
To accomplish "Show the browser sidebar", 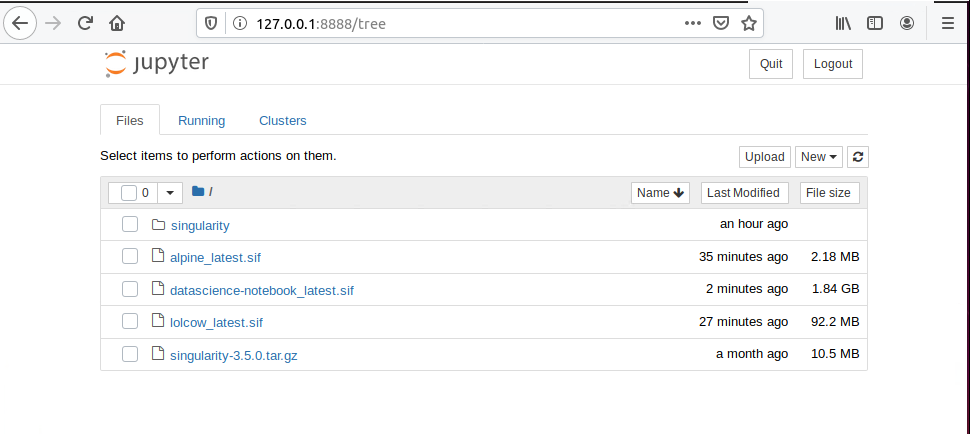I will tap(874, 23).
